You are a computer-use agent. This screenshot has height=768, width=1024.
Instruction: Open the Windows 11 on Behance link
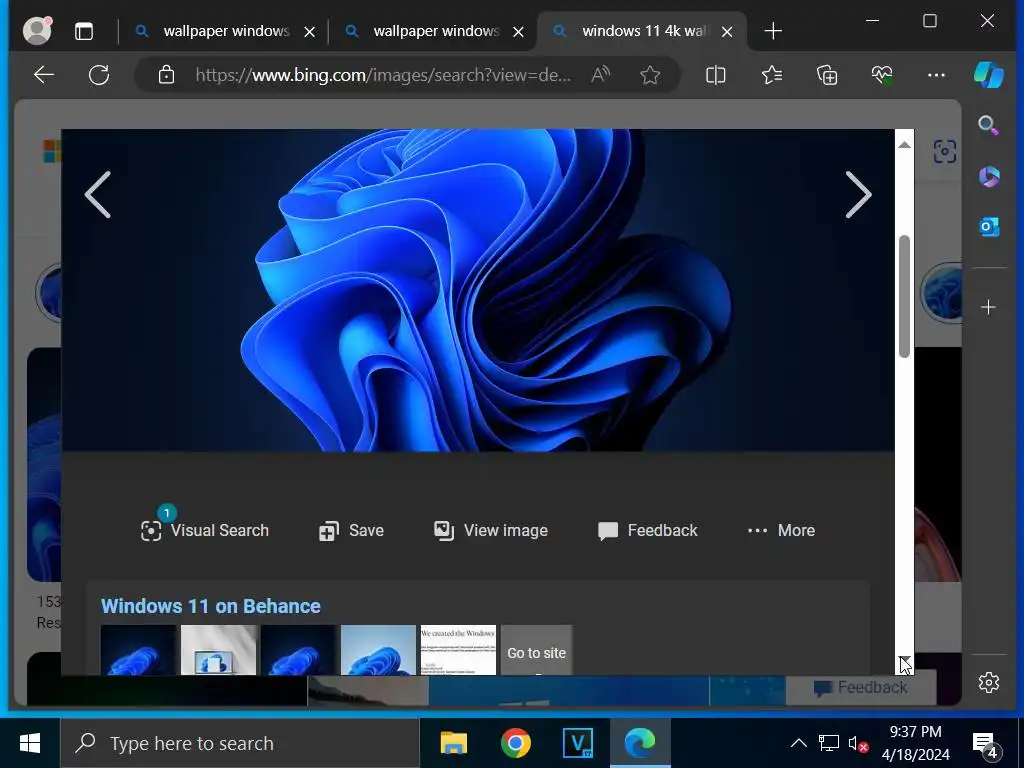(211, 606)
